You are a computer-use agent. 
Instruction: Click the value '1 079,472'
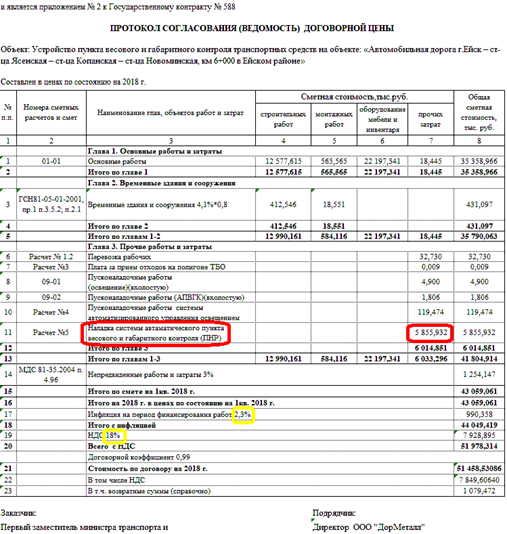pos(479,491)
